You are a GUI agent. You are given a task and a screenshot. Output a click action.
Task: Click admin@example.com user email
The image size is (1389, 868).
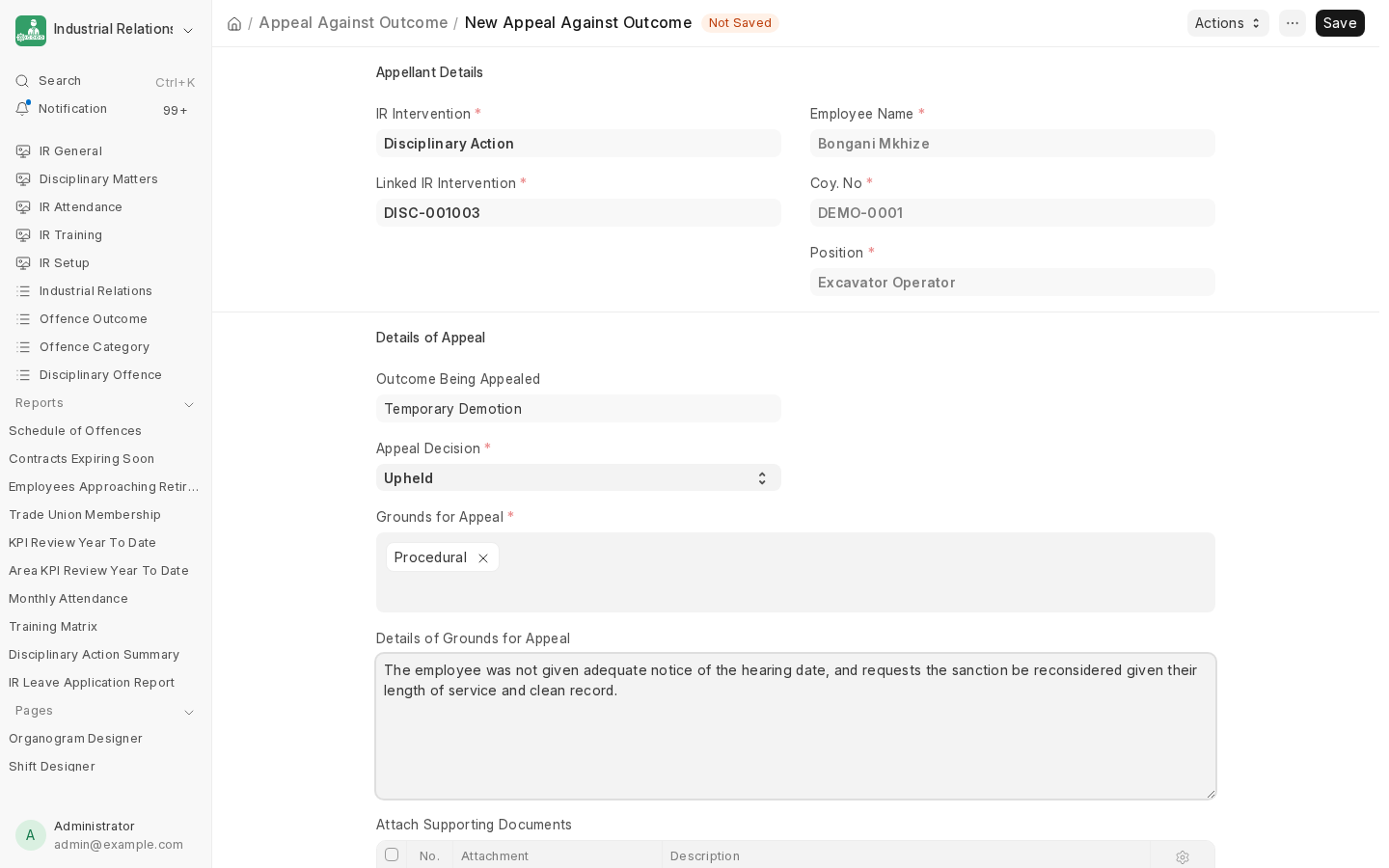119,845
